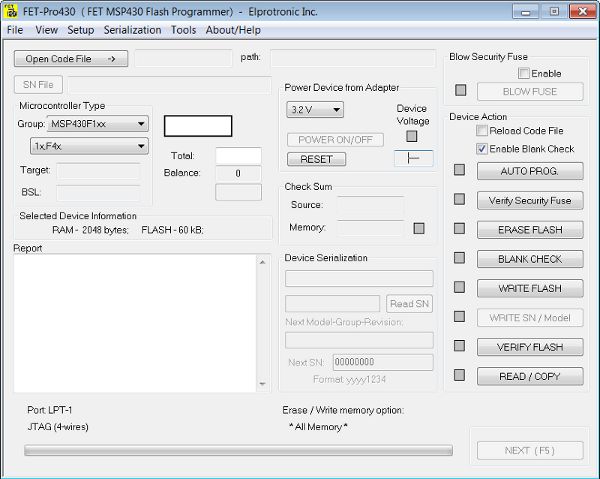Open the 3.2 V adapter voltage dropdown
Image resolution: width=600 pixels, height=479 pixels.
[x=315, y=110]
